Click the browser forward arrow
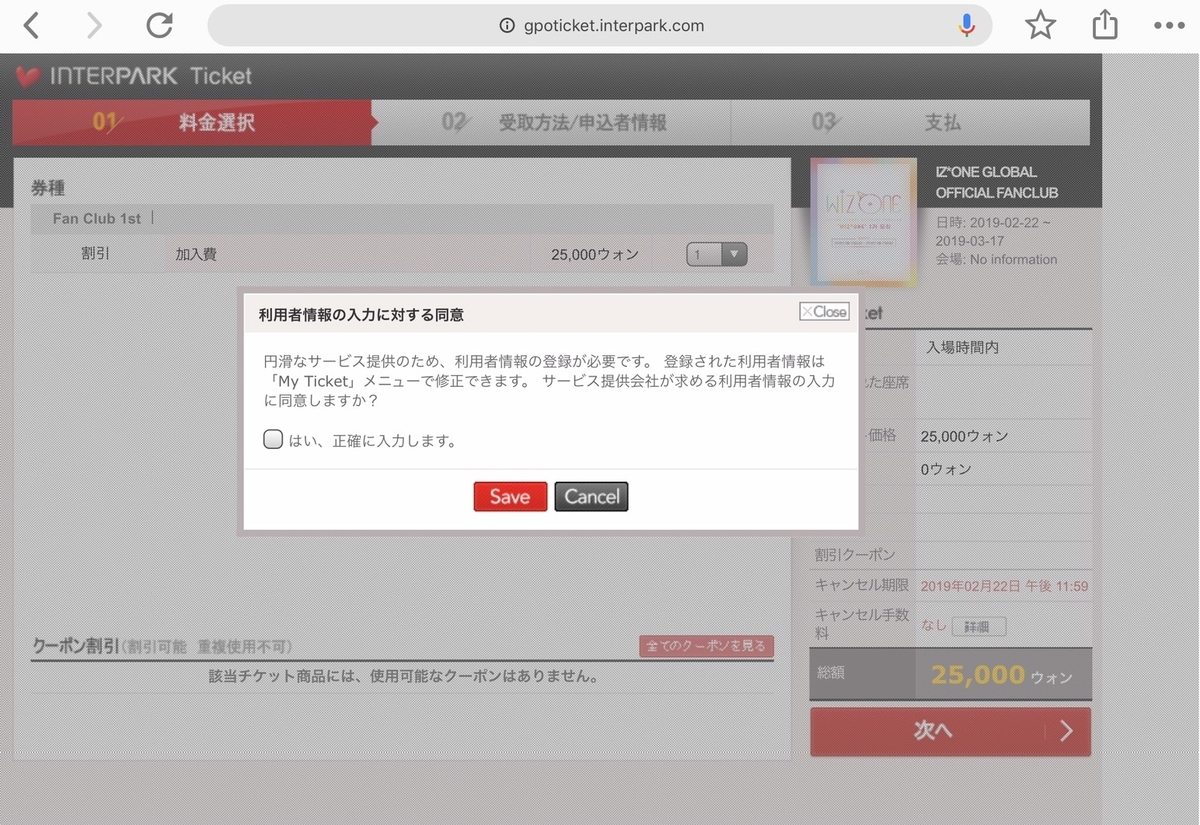The width and height of the screenshot is (1200, 825). point(94,26)
